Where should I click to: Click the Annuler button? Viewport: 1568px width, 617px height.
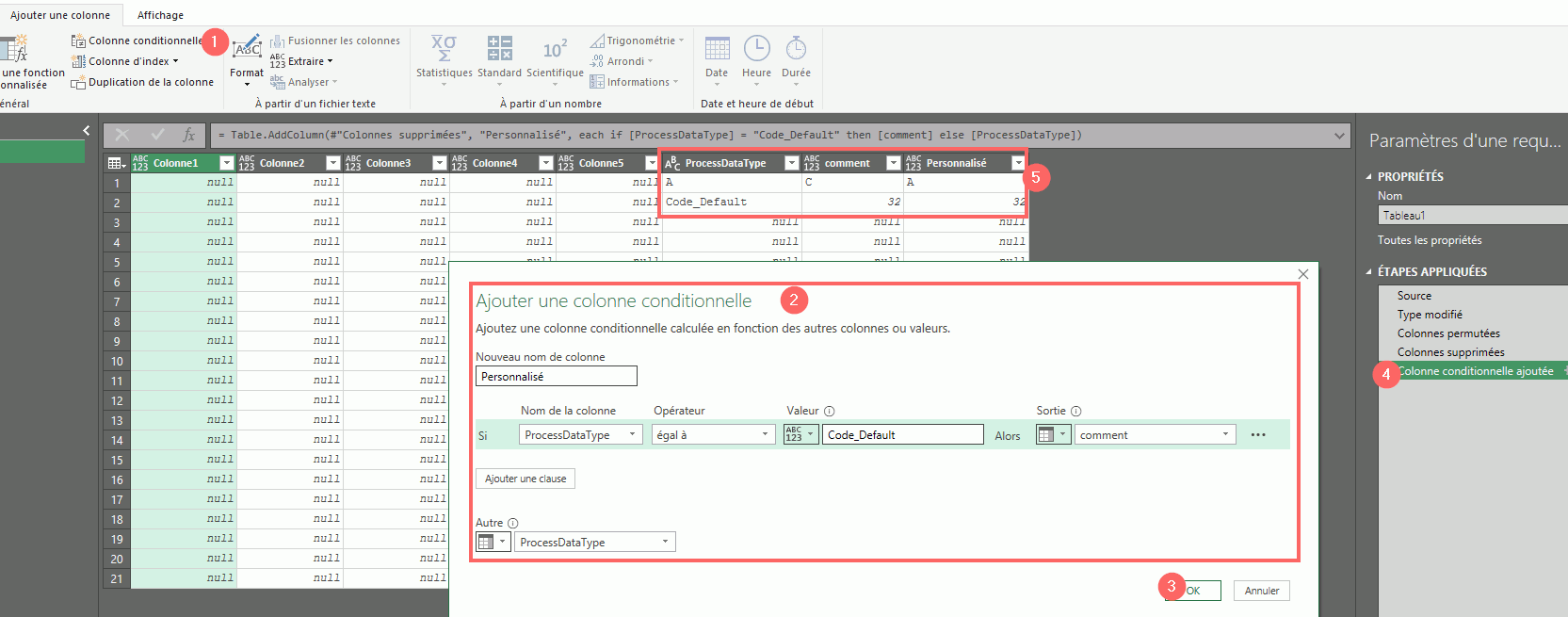pyautogui.click(x=1262, y=591)
